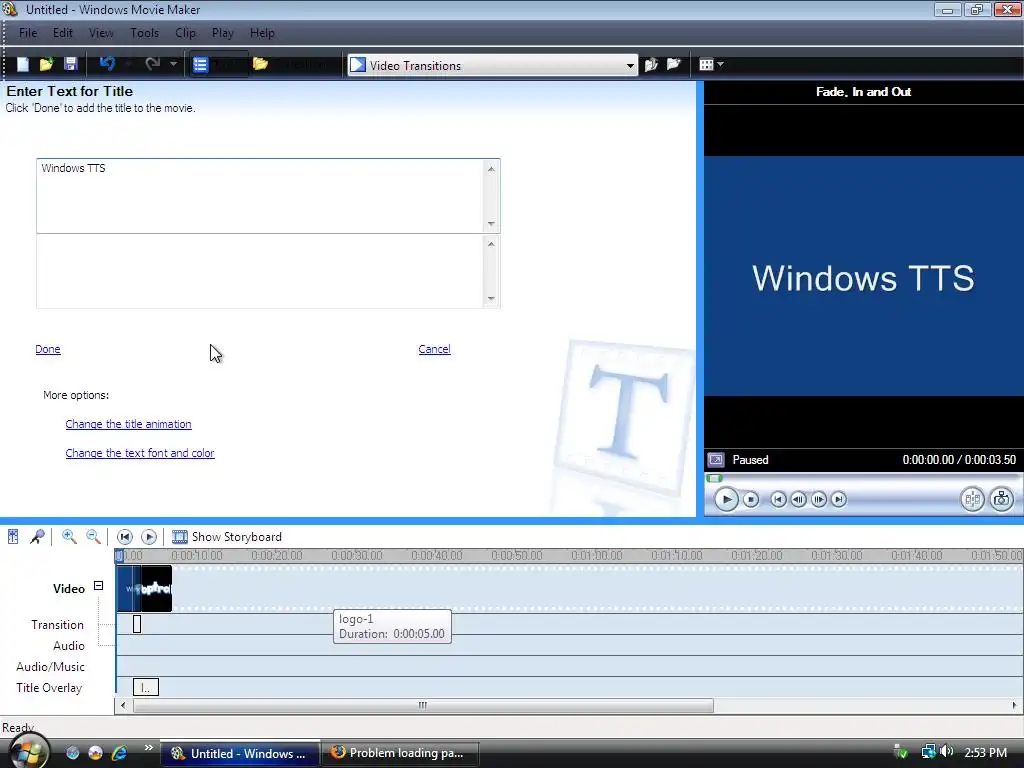Create a new project with New icon
1024x768 pixels.
tap(23, 64)
